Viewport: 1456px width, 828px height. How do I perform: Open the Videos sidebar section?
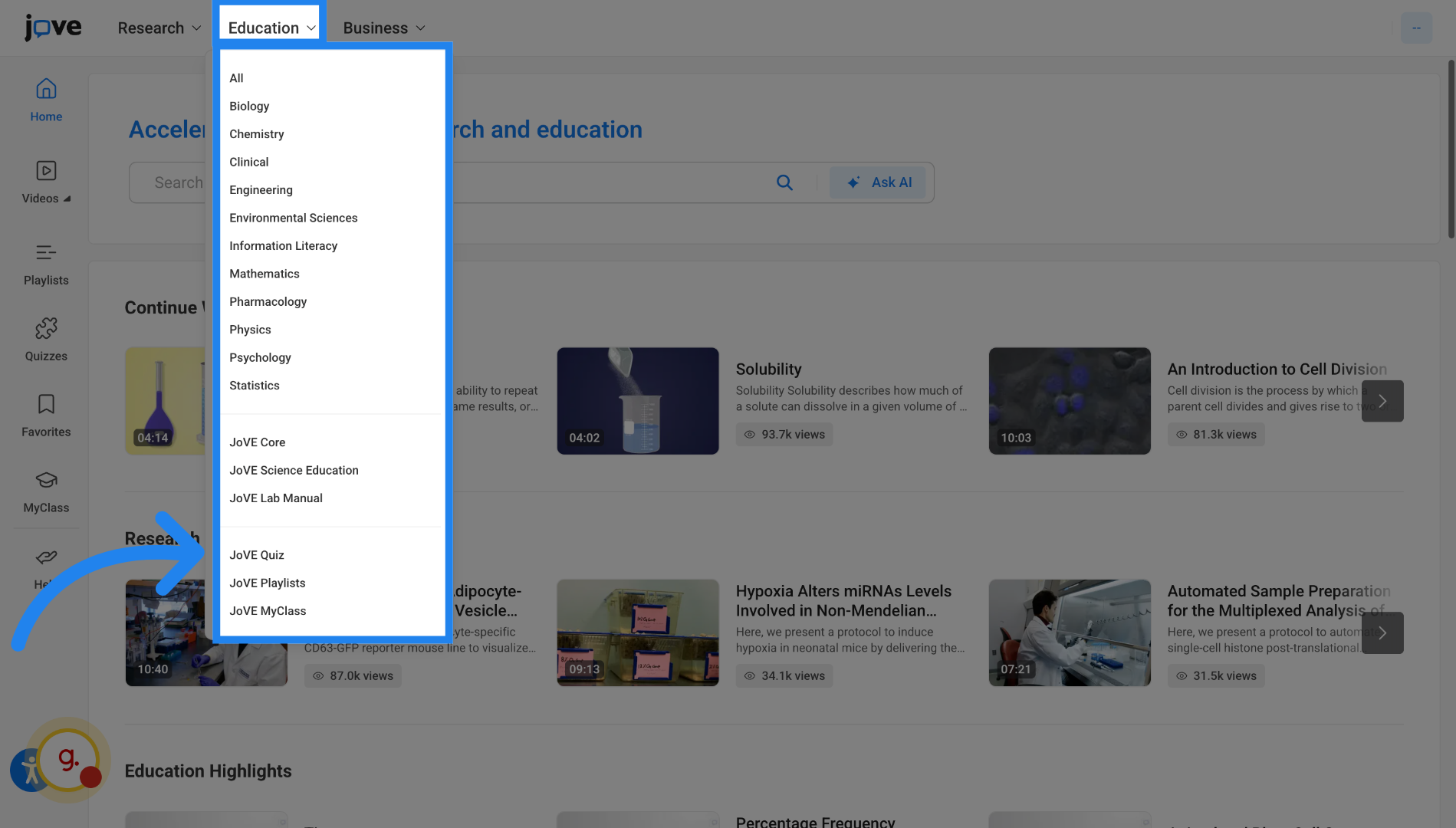[x=46, y=182]
